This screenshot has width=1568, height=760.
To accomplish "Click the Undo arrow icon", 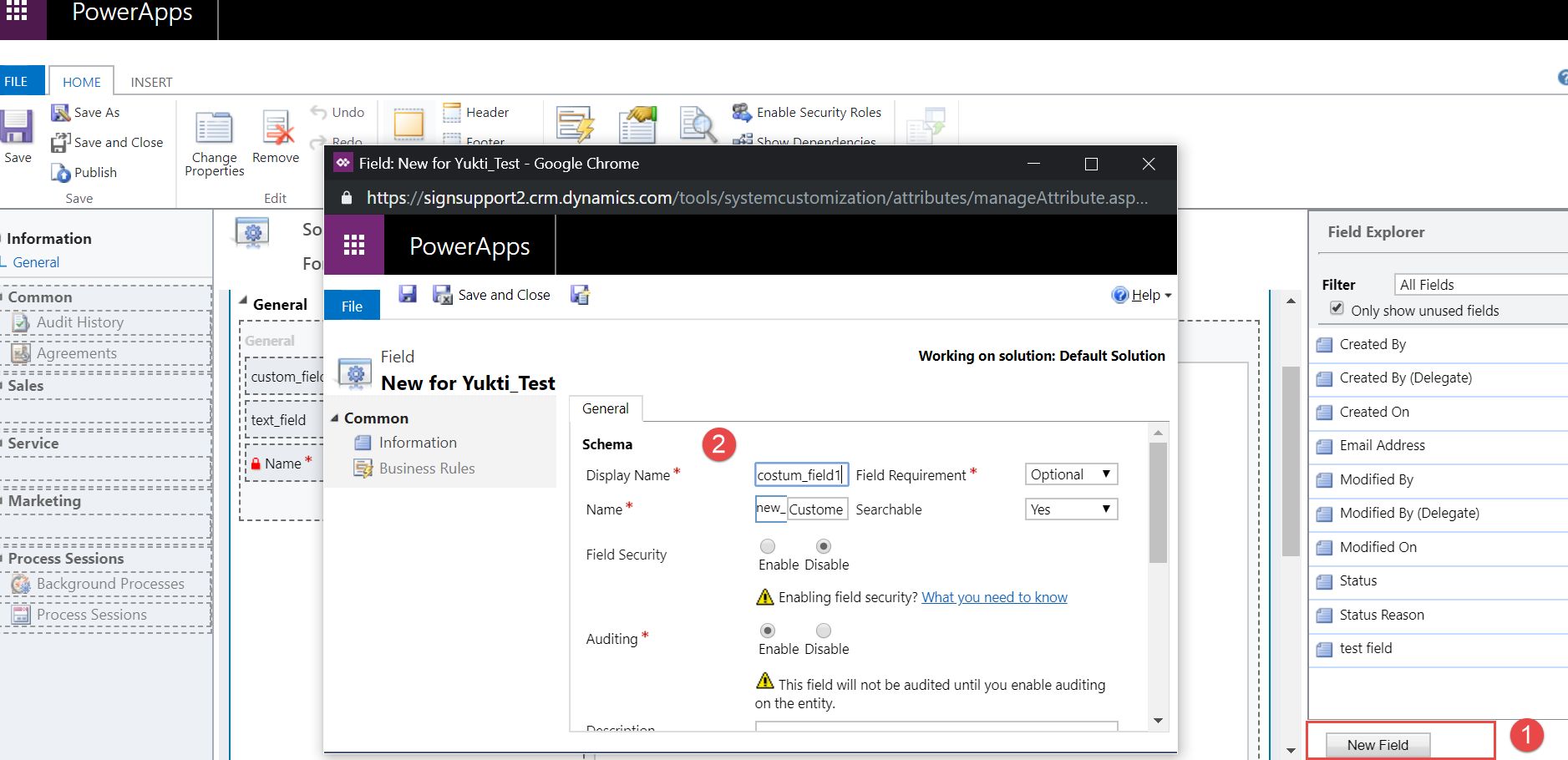I will click(x=318, y=112).
